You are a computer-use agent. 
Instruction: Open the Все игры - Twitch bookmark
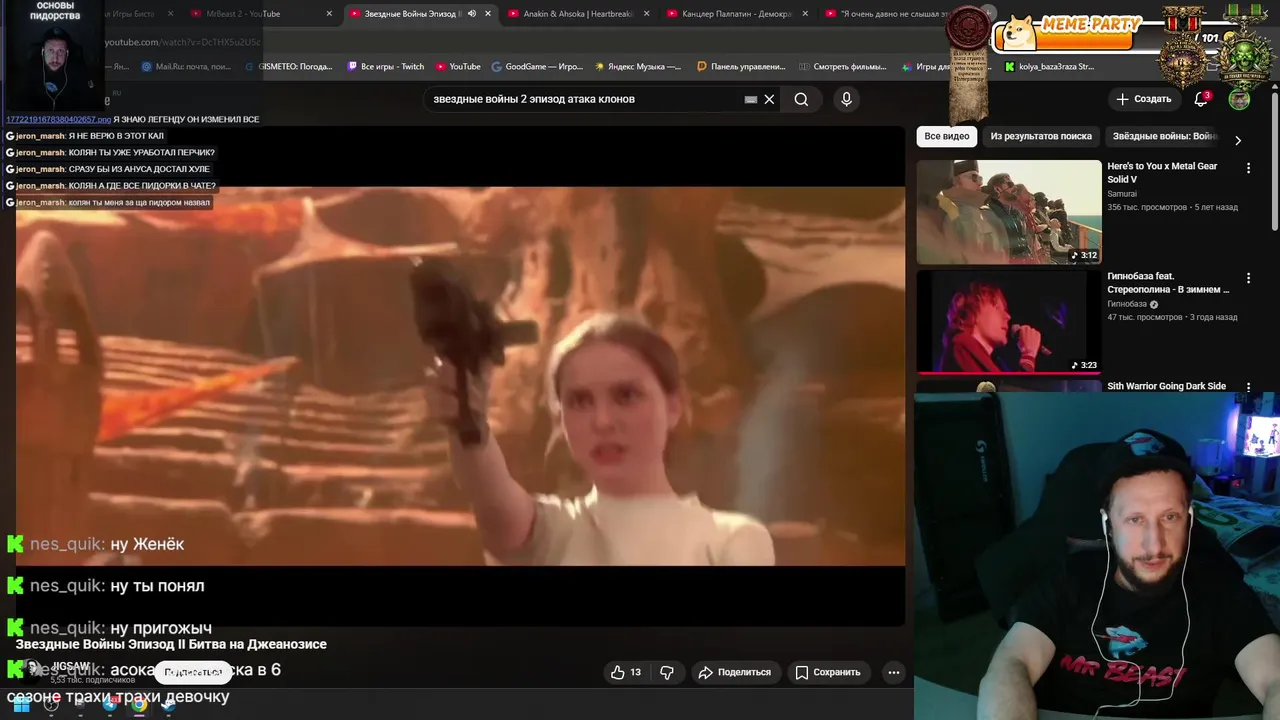tap(386, 67)
